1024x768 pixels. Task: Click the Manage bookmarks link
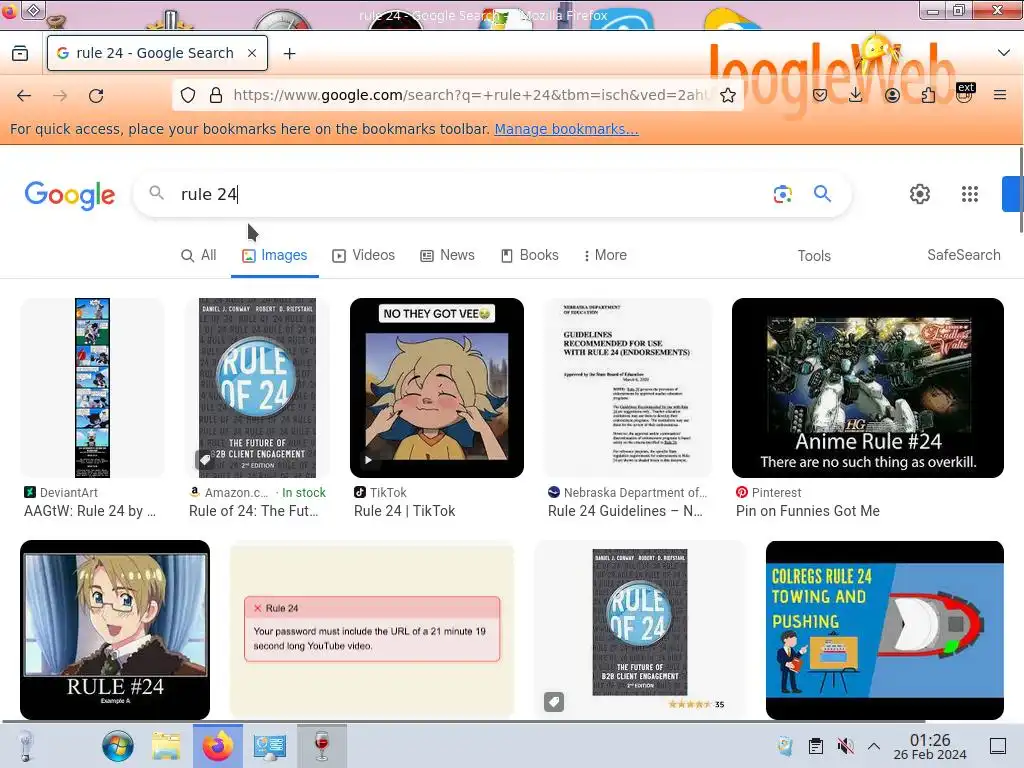pos(566,129)
